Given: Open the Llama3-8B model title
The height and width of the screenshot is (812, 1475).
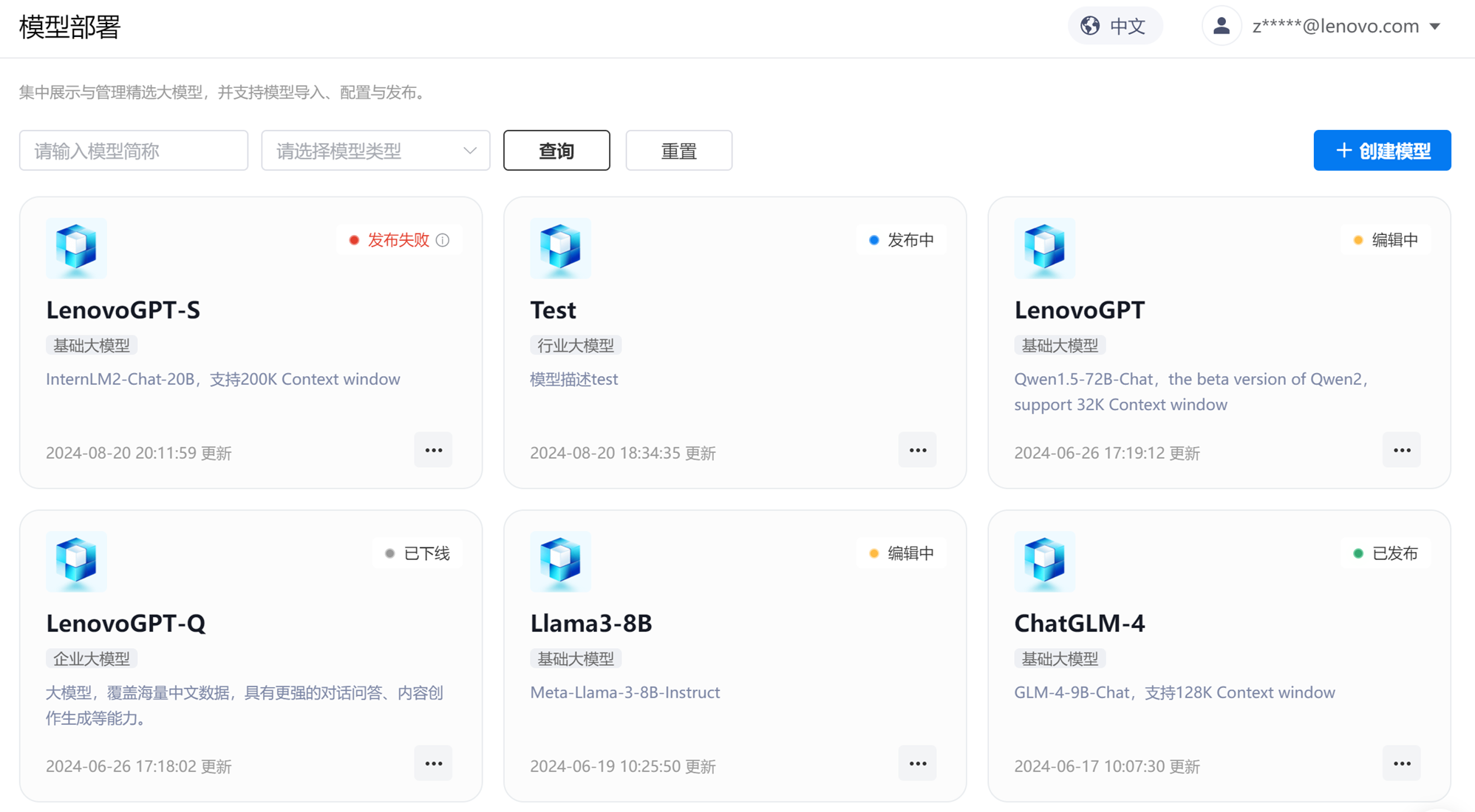Looking at the screenshot, I should [x=590, y=623].
